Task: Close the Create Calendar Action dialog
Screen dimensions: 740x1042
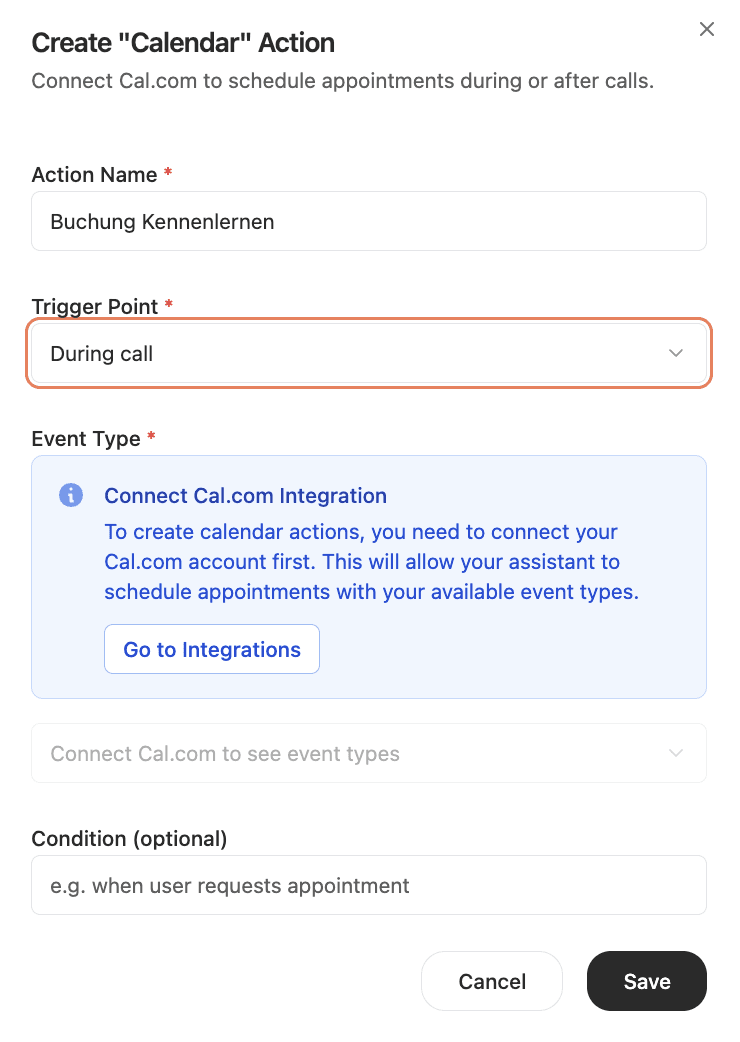Action: pos(707,30)
